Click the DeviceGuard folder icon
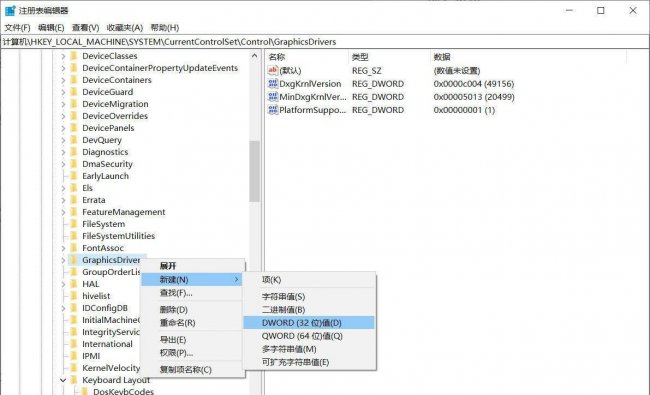Image resolution: width=650 pixels, height=395 pixels. pyautogui.click(x=74, y=92)
